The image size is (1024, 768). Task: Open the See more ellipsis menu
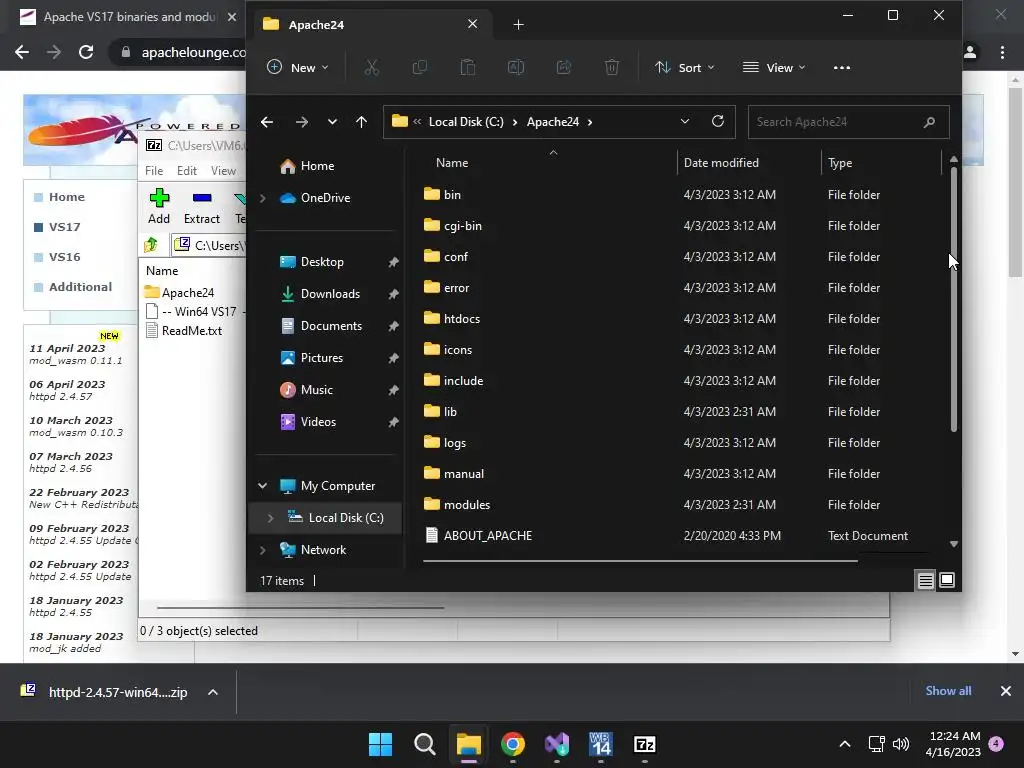coord(842,67)
